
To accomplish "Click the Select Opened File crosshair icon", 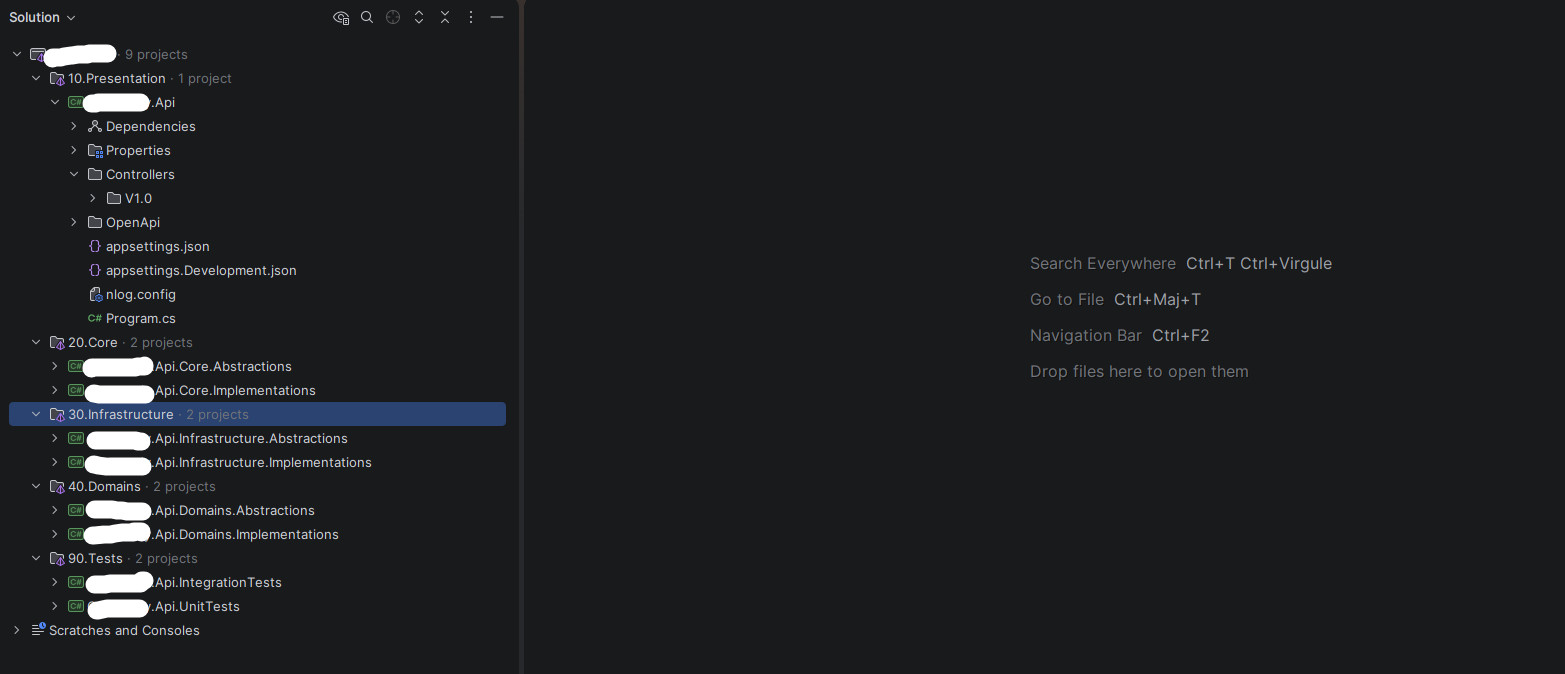I will [393, 17].
